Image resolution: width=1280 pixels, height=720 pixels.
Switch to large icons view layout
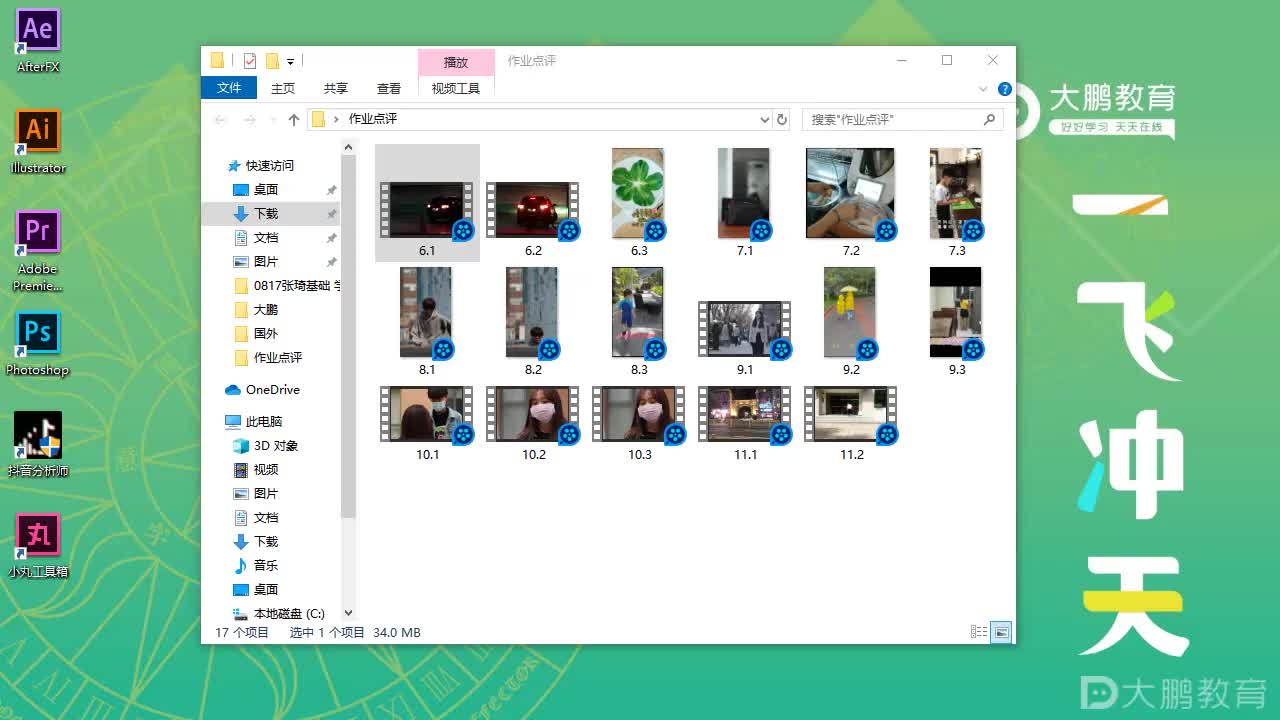point(1001,632)
